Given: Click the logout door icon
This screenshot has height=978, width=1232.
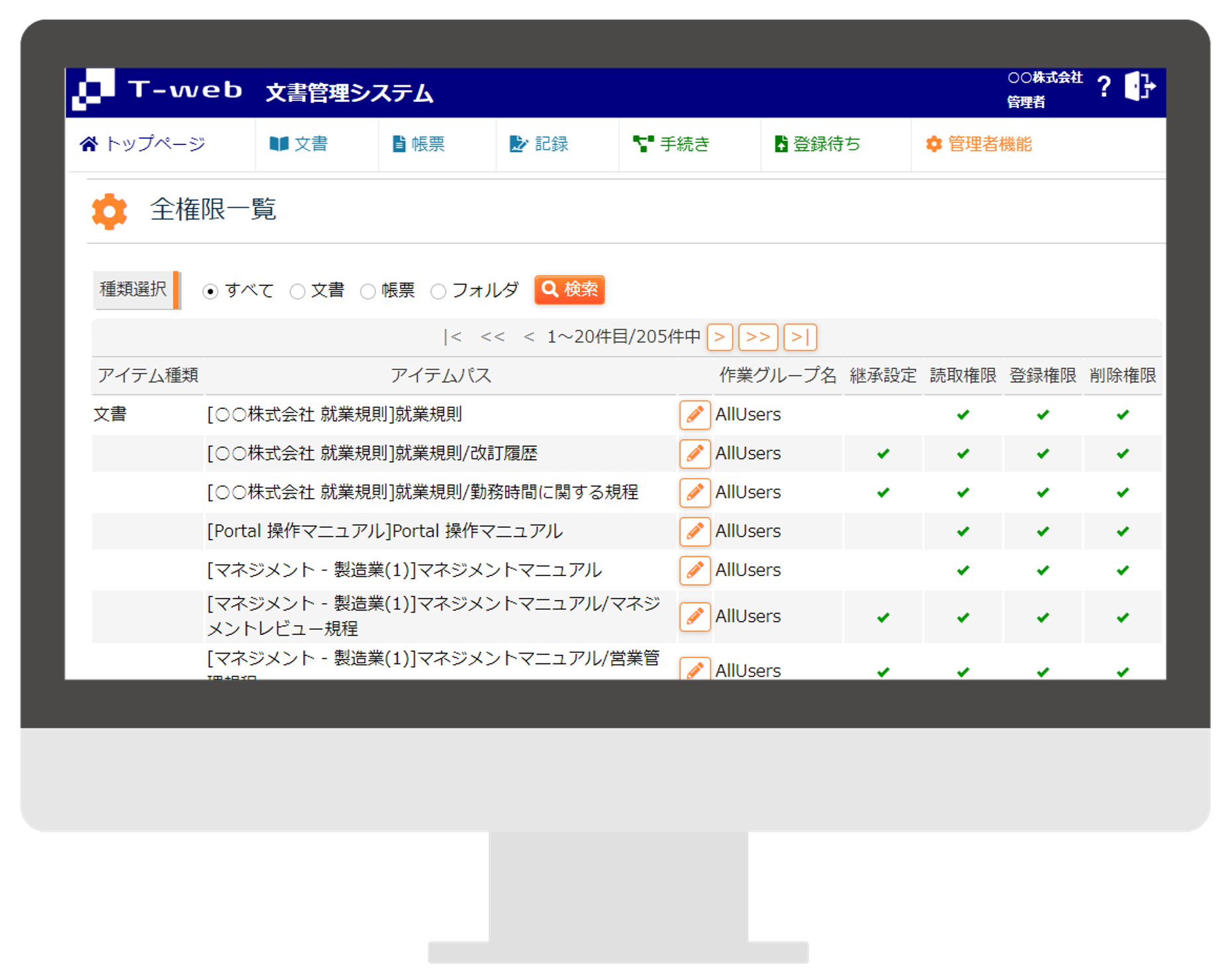Looking at the screenshot, I should point(1139,87).
